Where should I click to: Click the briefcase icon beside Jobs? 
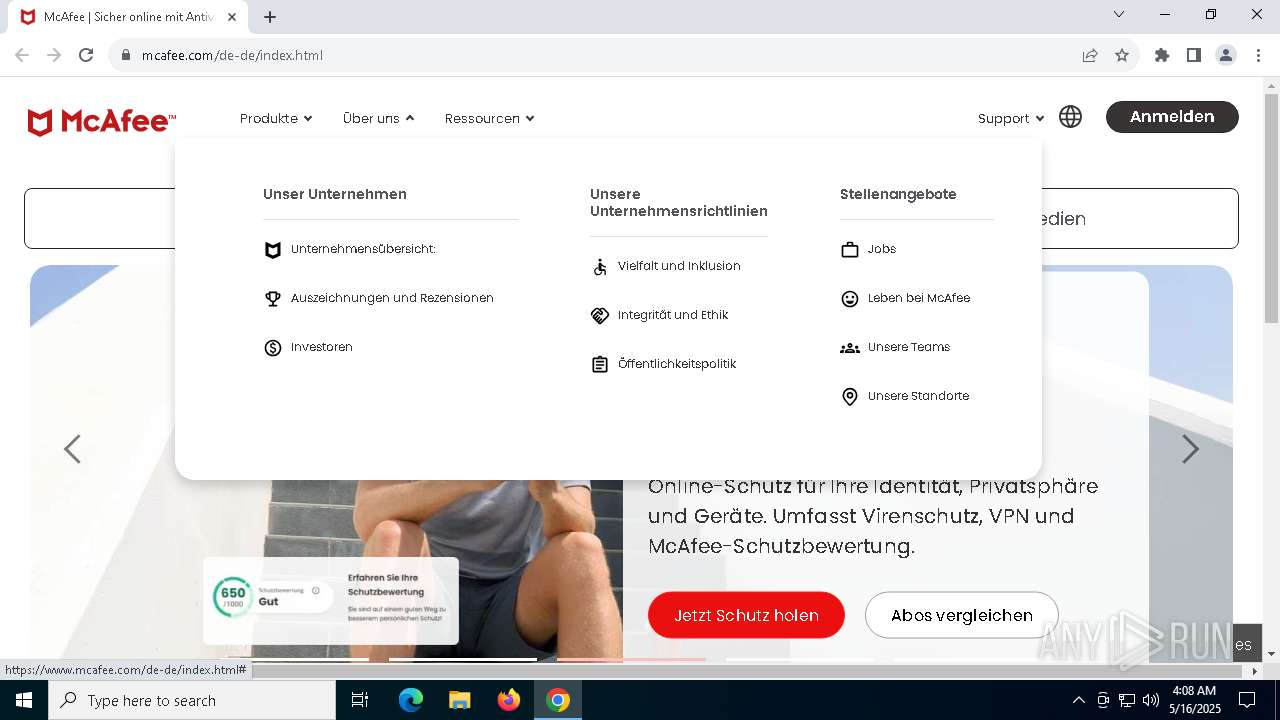tap(849, 250)
